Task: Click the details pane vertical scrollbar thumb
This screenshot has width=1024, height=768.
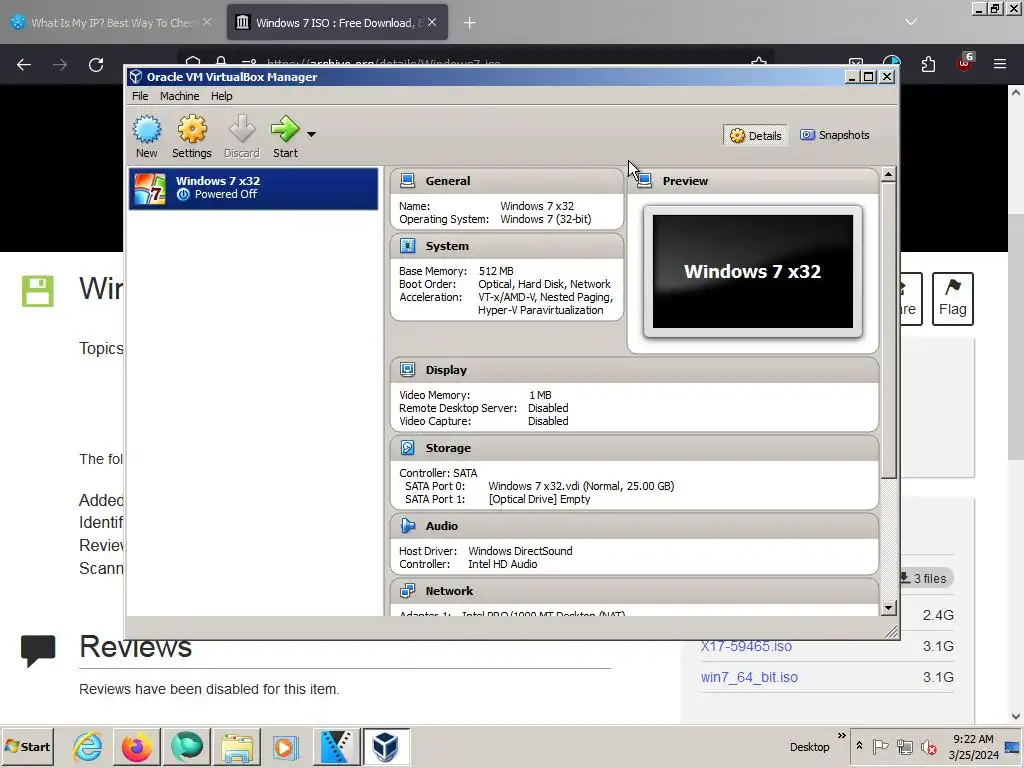Action: coord(888,330)
